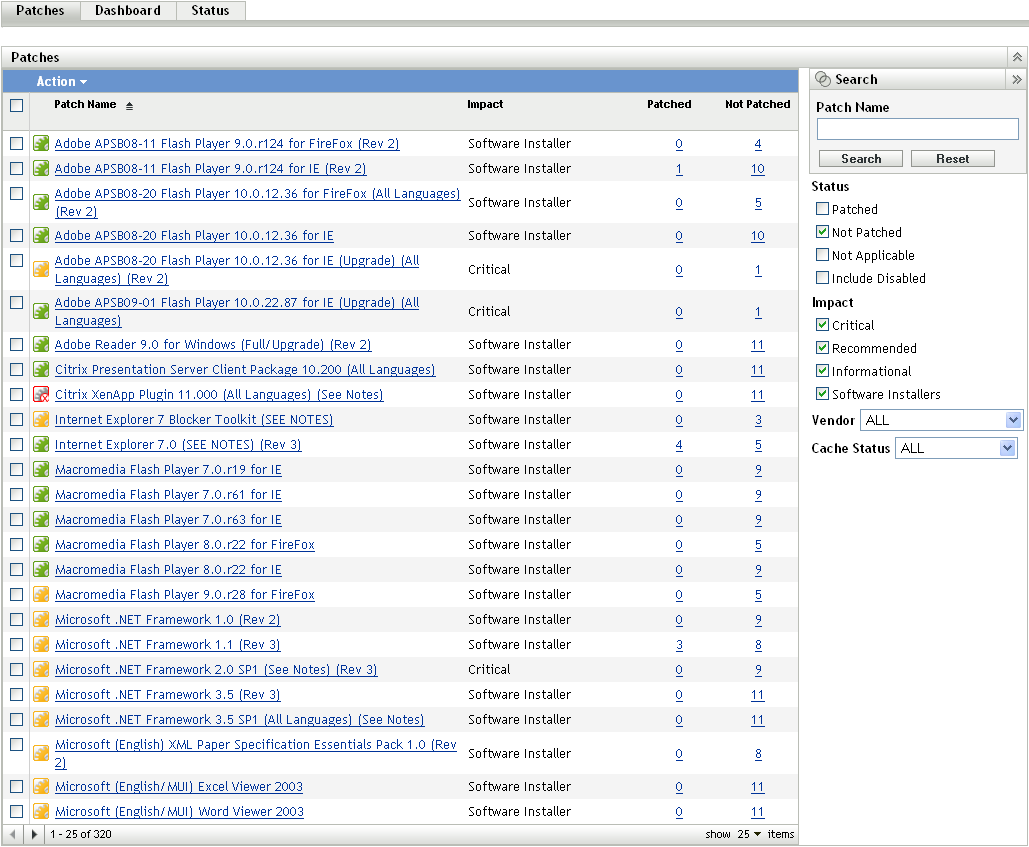Click icon for Macromedia Flash 8.0.r22 FireFox
Image resolution: width=1029 pixels, height=847 pixels.
[x=41, y=544]
